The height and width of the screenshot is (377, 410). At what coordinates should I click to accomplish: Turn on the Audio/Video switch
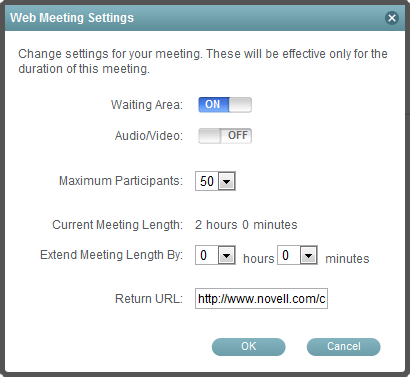click(225, 136)
